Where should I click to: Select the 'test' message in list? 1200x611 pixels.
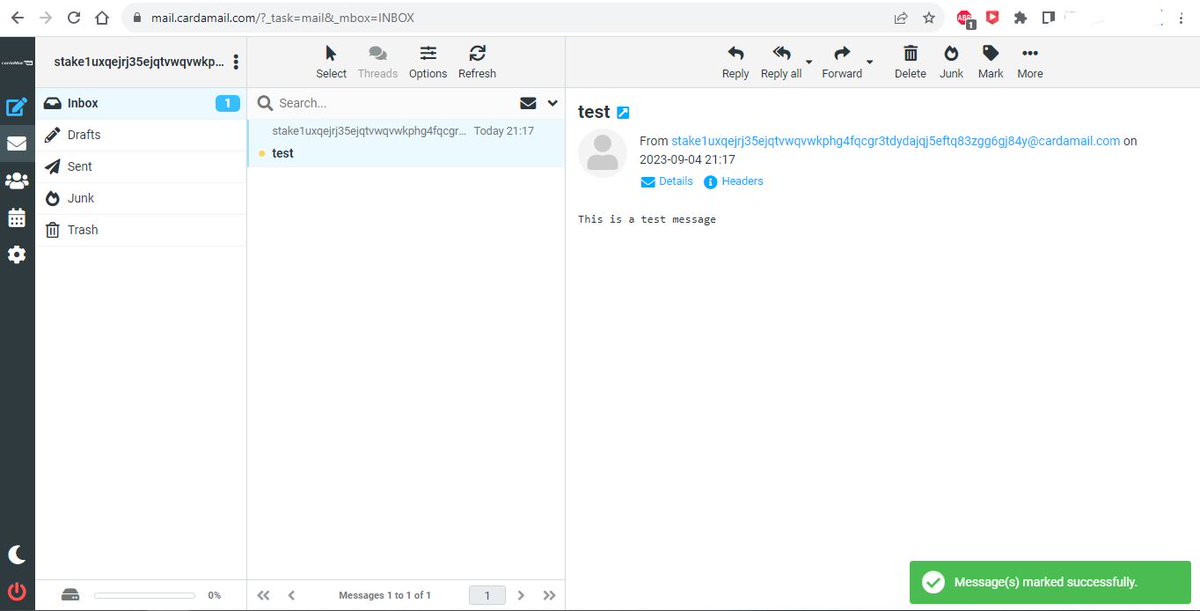click(x=406, y=142)
